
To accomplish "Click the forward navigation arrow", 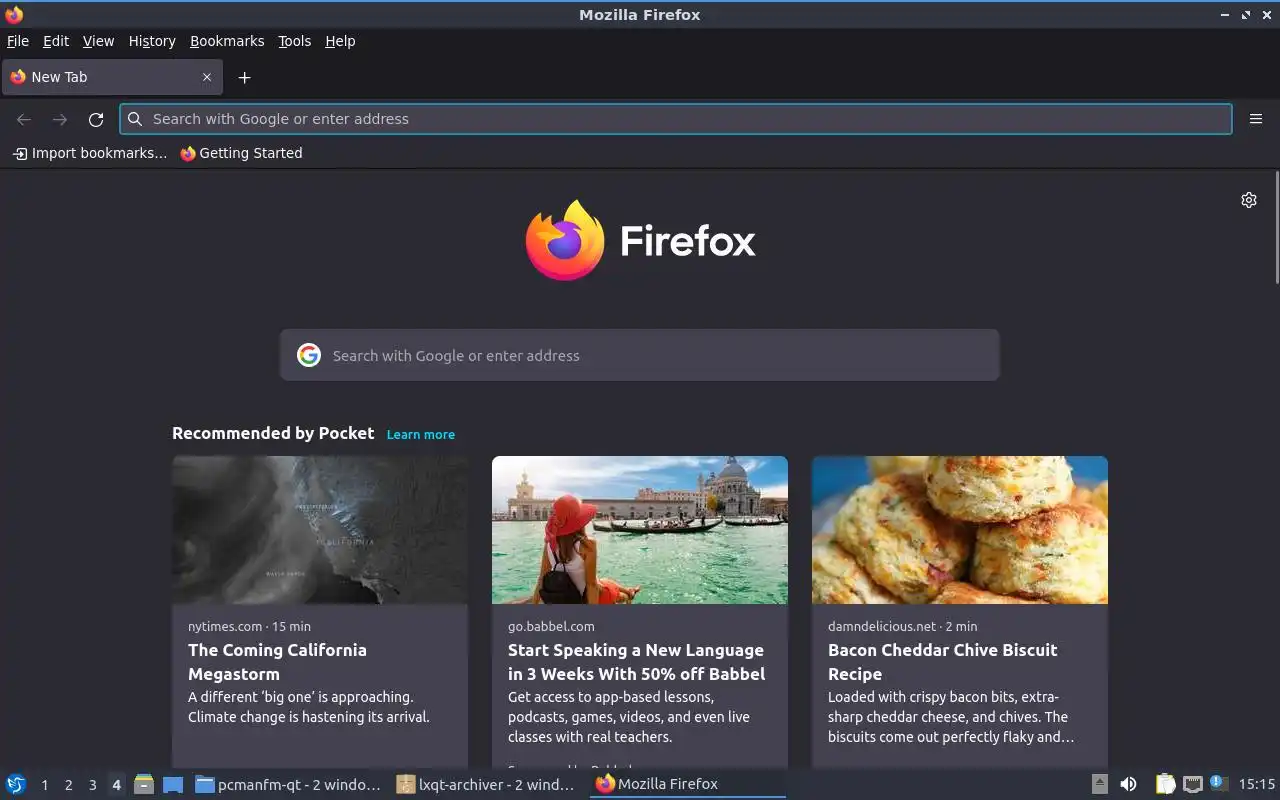I will 60,119.
